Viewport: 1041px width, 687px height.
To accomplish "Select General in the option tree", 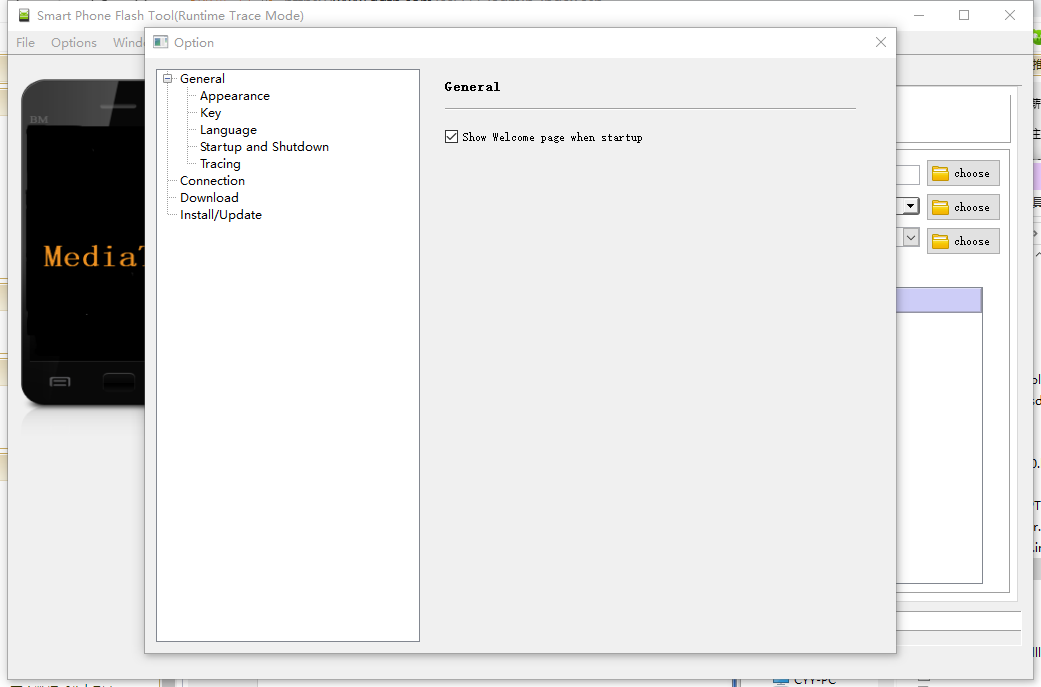I will [x=202, y=78].
